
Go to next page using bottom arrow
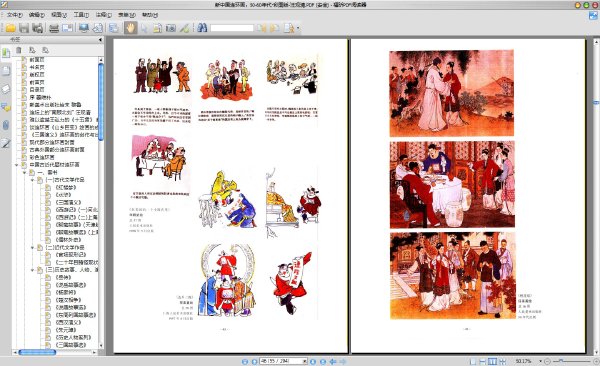tap(313, 361)
